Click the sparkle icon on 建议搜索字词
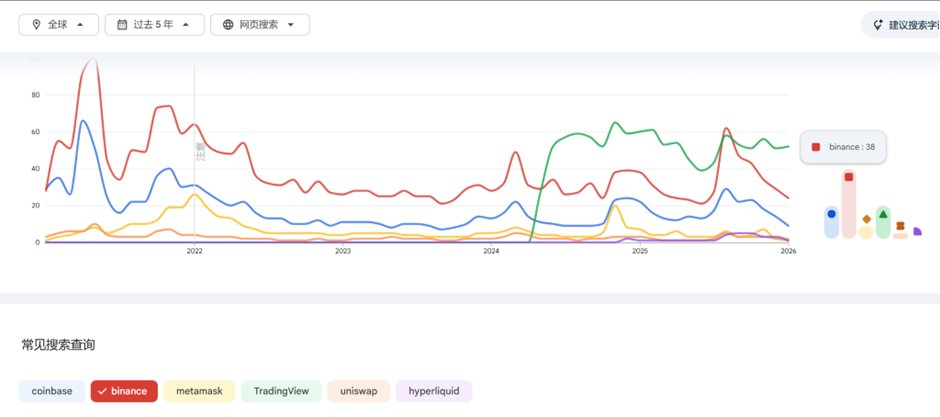 tap(877, 25)
